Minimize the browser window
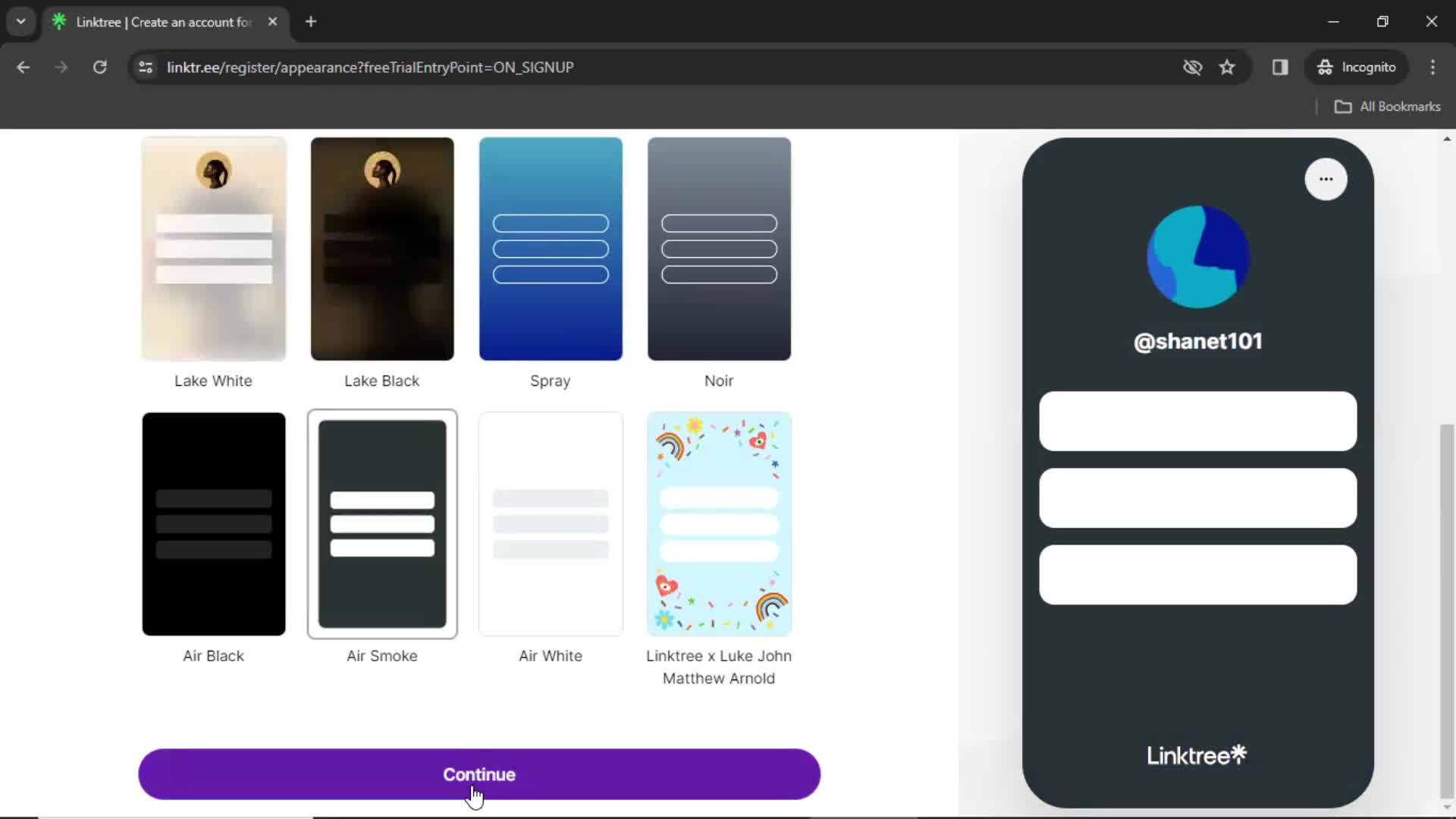The width and height of the screenshot is (1456, 819). pyautogui.click(x=1334, y=21)
